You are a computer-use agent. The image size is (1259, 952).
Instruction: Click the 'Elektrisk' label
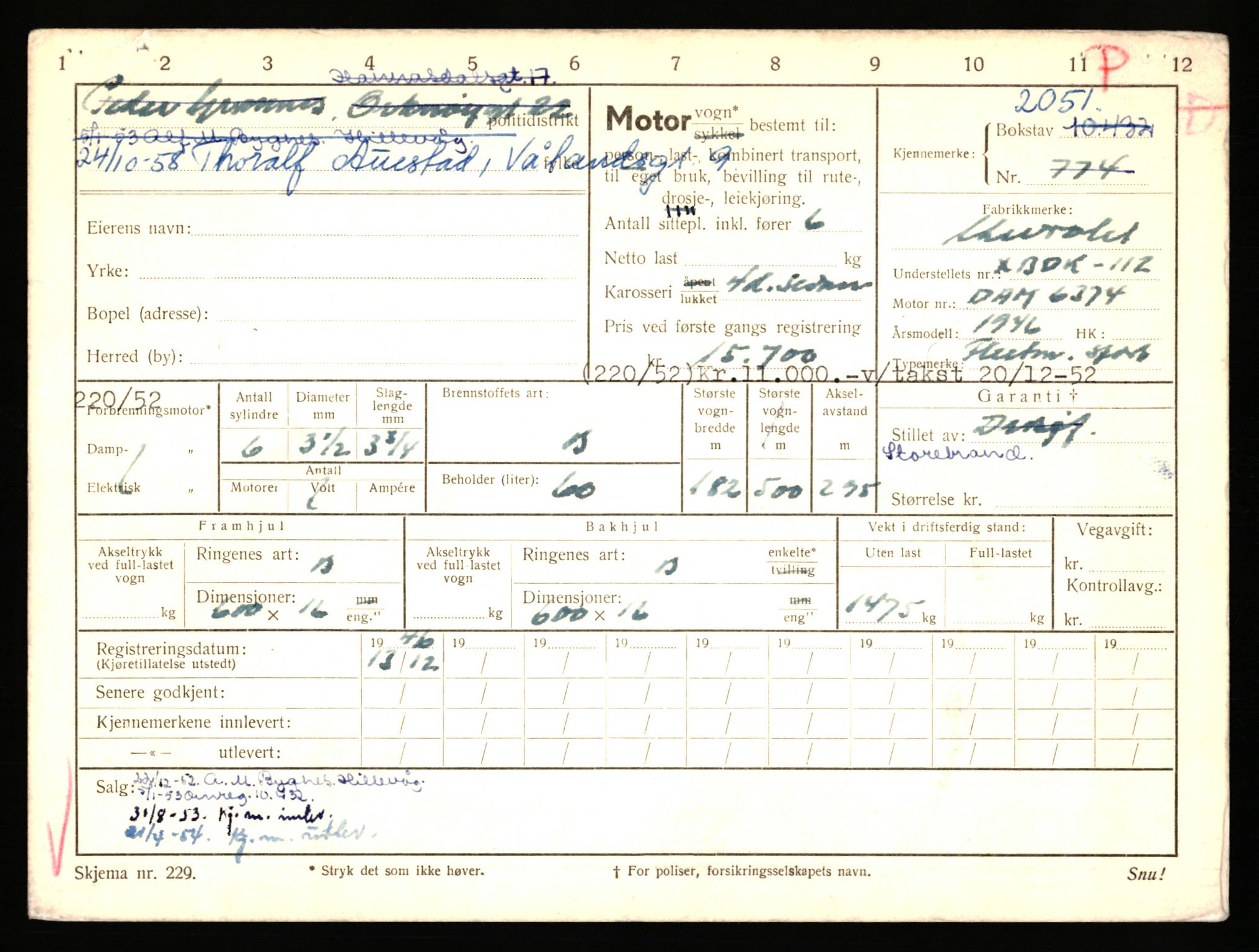[x=113, y=488]
